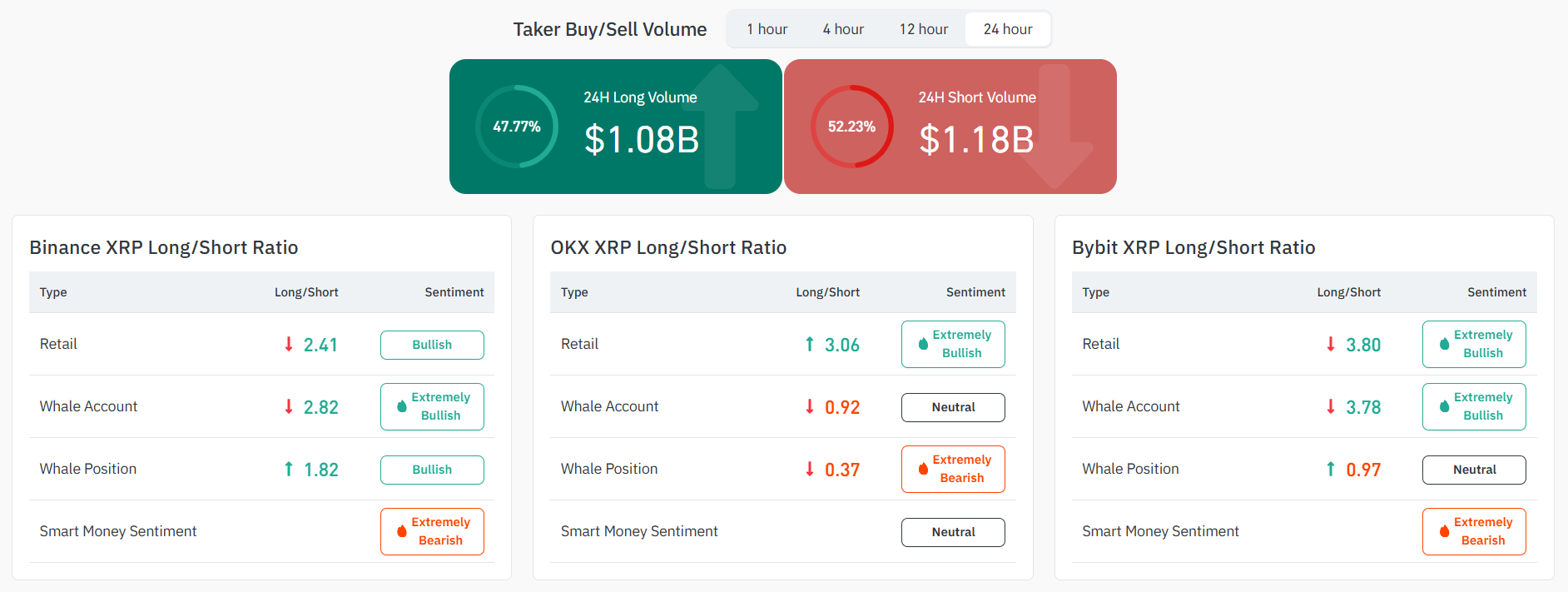Click OKX Whale Account Neutral badge
This screenshot has width=1568, height=592.
[953, 407]
